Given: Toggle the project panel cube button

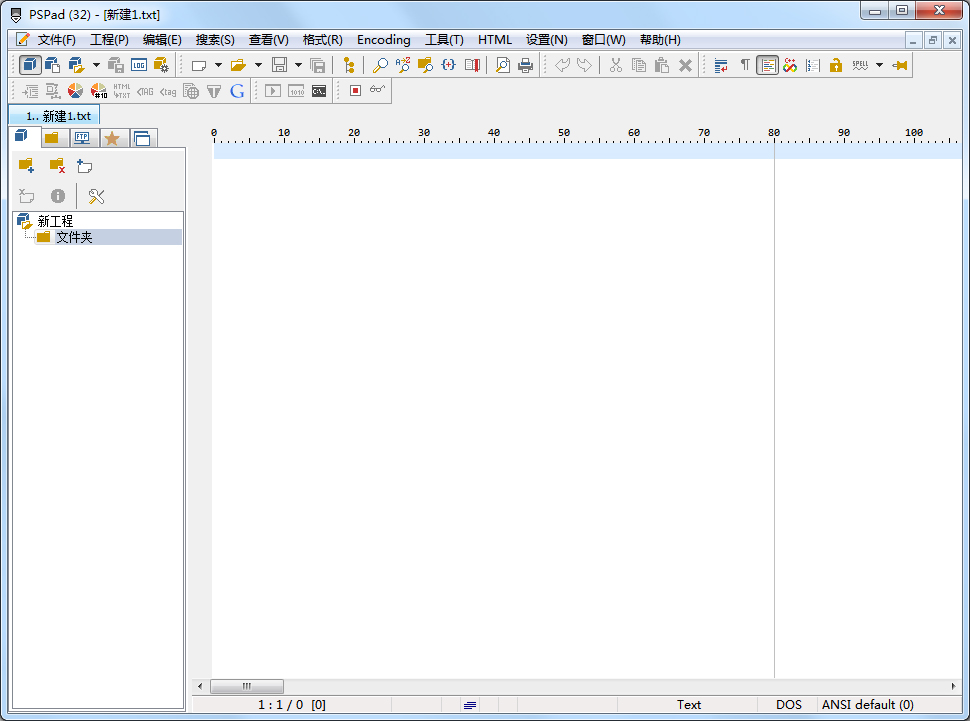Looking at the screenshot, I should coord(30,65).
